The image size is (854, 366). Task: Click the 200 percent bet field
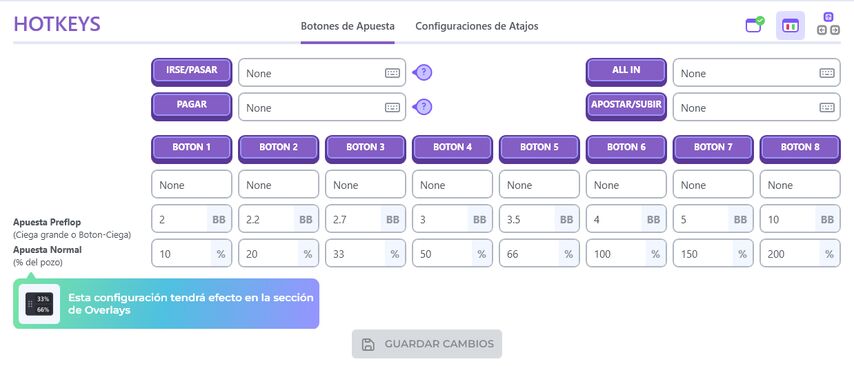point(800,253)
